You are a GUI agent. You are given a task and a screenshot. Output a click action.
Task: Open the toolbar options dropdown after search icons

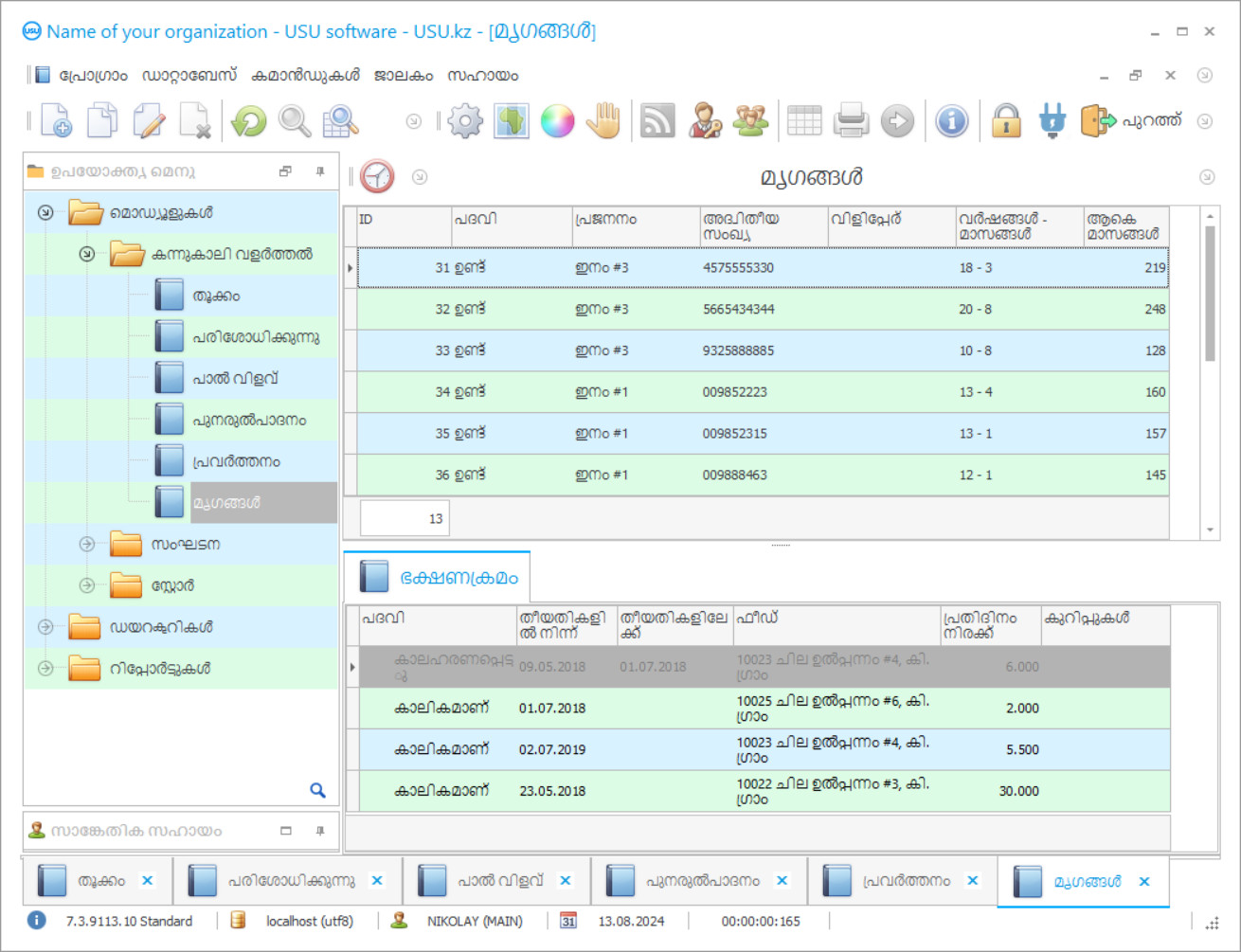(x=413, y=121)
